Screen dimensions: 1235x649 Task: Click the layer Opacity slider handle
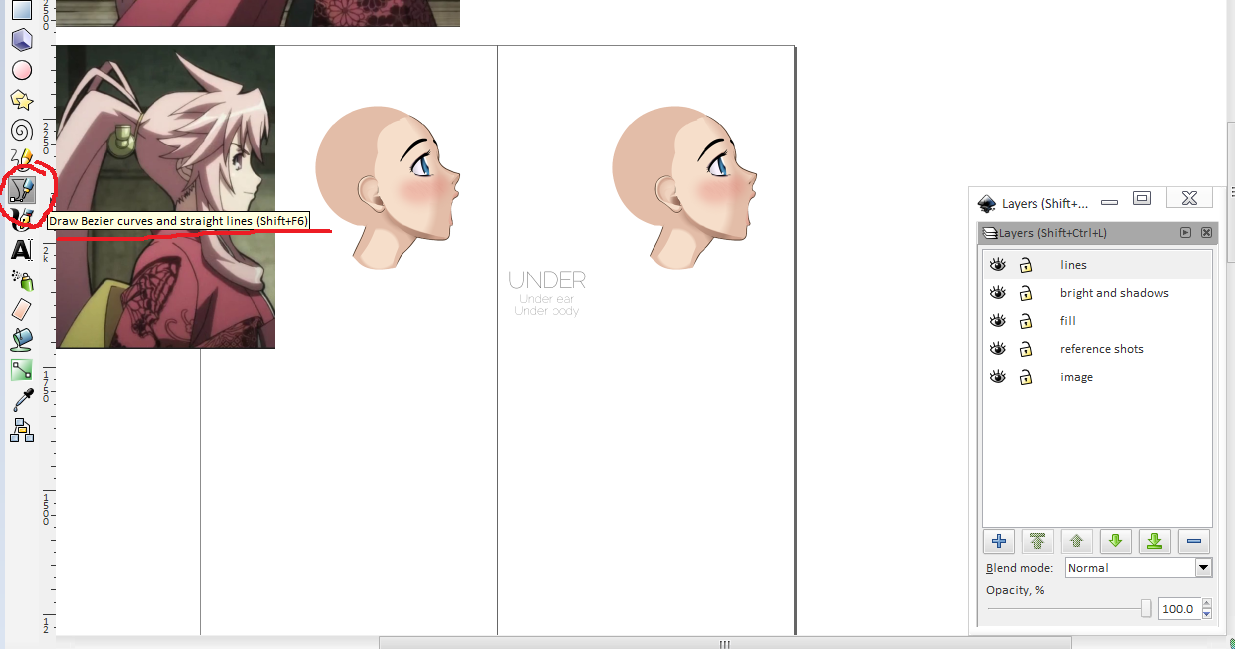coord(1146,609)
